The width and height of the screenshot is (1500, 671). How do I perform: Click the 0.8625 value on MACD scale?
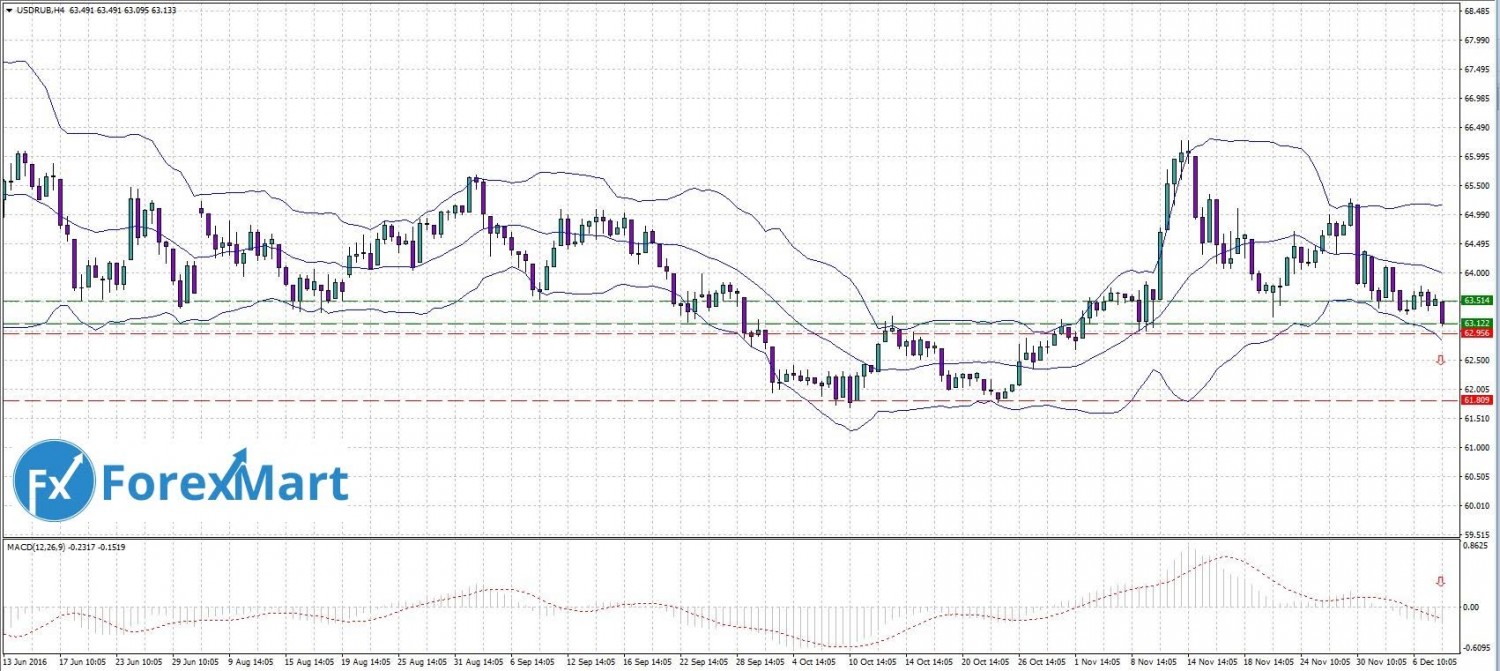[x=1477, y=548]
